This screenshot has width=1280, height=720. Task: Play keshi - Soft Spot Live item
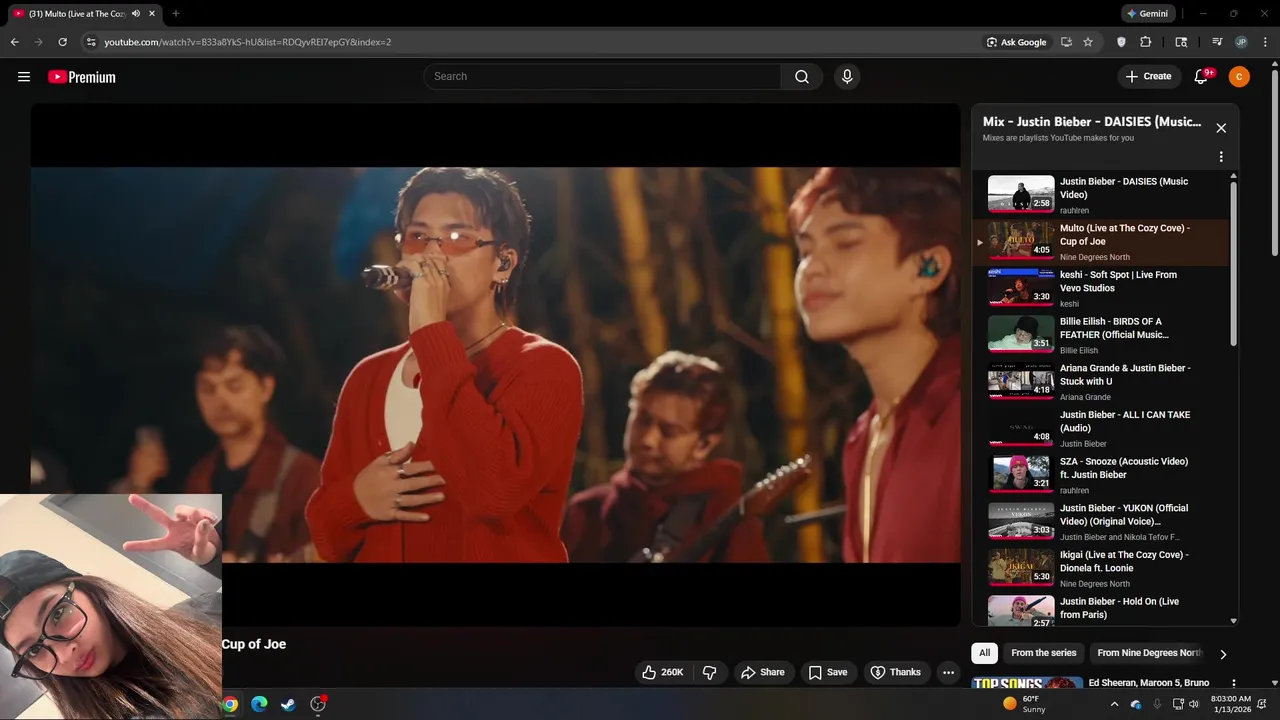click(x=1100, y=289)
